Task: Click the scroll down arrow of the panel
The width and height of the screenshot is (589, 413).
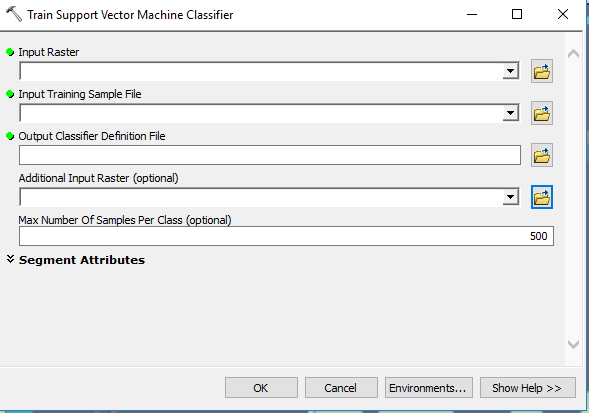Action: pyautogui.click(x=573, y=344)
